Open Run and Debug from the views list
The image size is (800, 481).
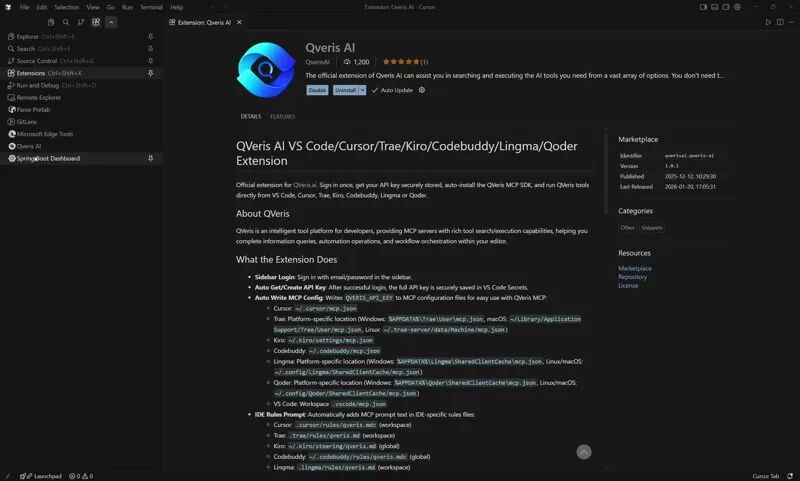coord(82,86)
